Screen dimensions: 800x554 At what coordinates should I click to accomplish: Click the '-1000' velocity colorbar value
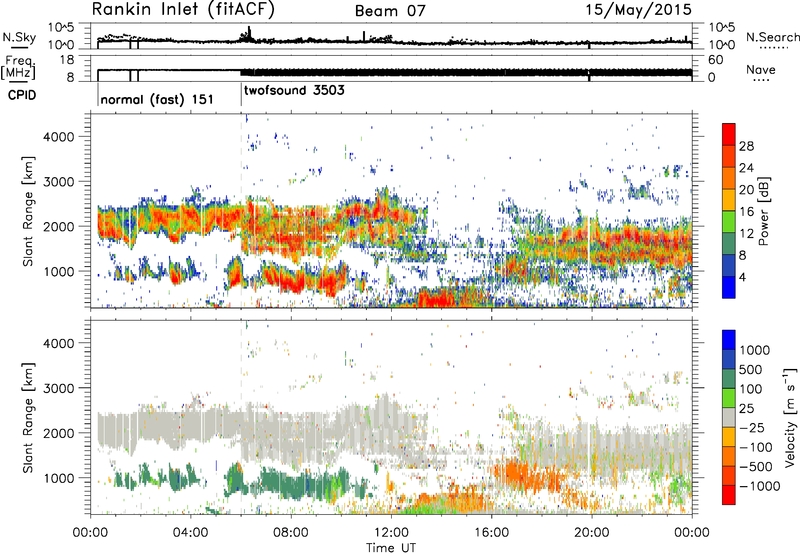point(760,486)
